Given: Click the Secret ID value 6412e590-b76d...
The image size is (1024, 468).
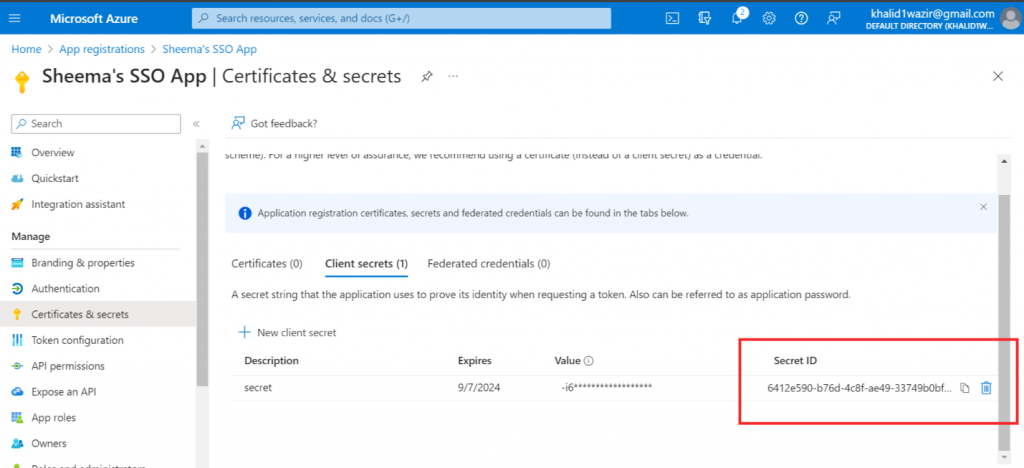Looking at the screenshot, I should (859, 388).
